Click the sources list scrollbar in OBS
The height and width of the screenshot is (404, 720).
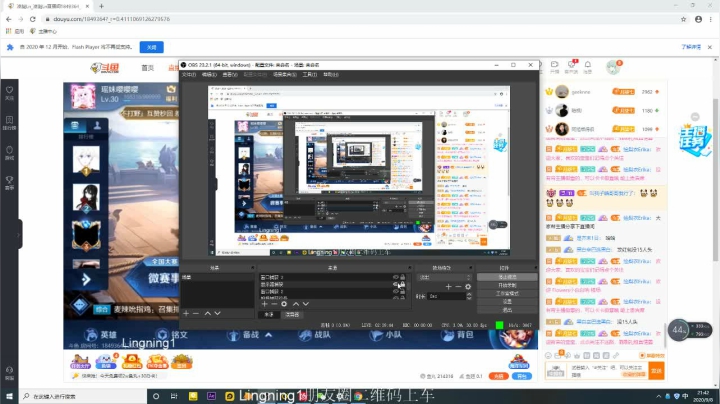pos(410,286)
